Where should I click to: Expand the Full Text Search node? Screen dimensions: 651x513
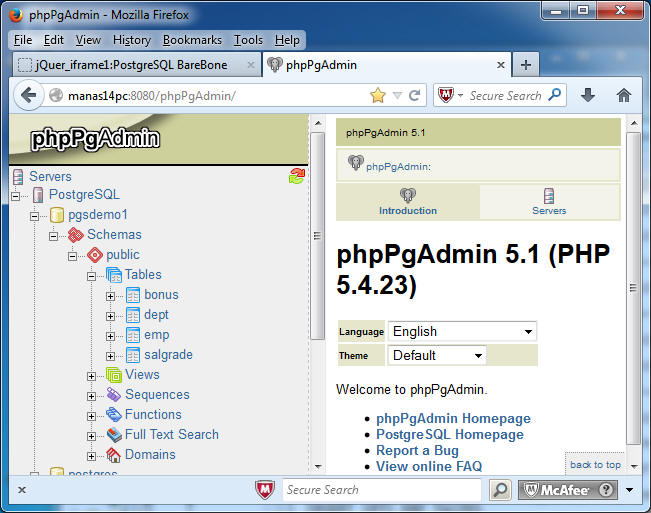click(92, 436)
